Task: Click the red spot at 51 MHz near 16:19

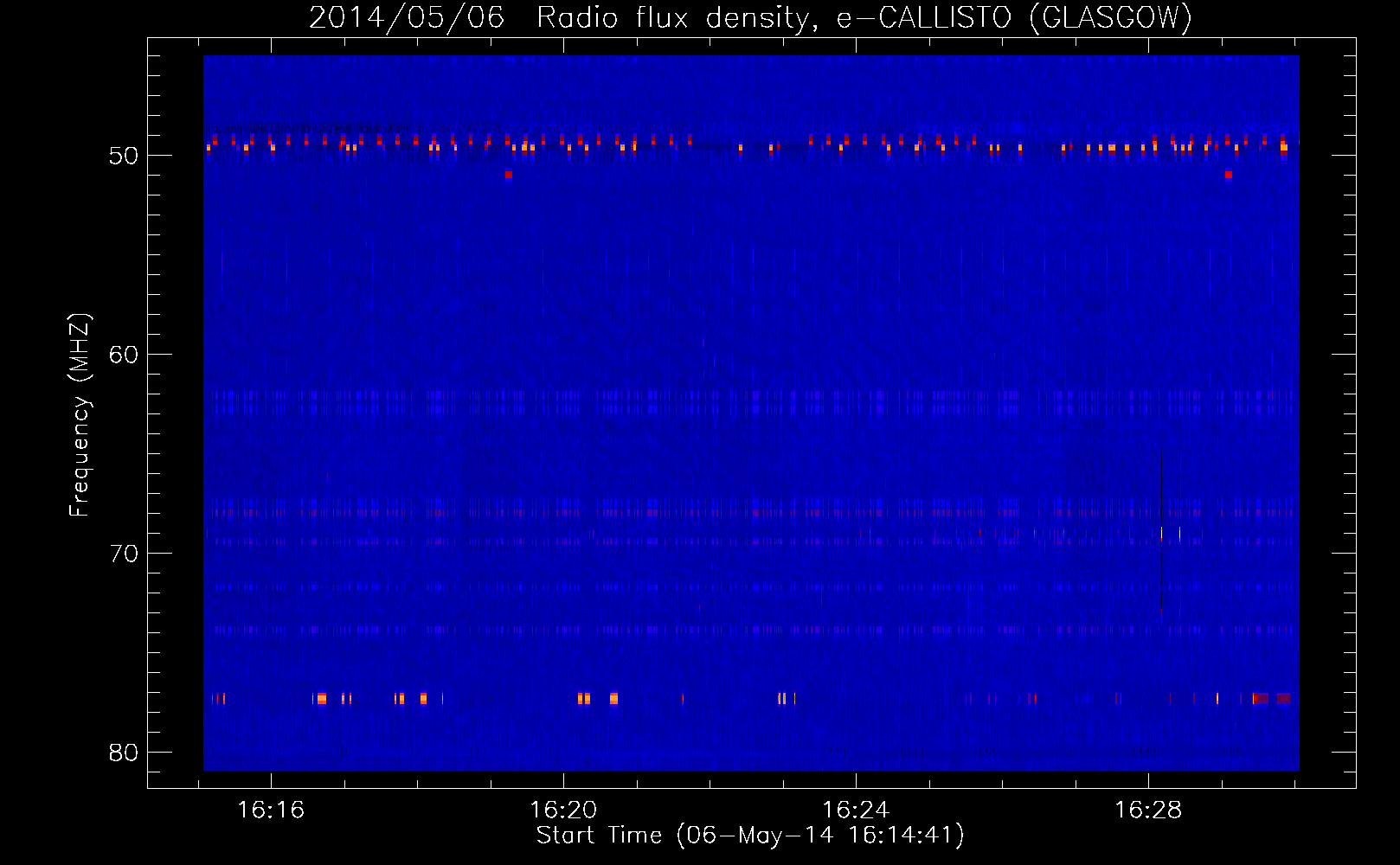Action: (x=509, y=175)
